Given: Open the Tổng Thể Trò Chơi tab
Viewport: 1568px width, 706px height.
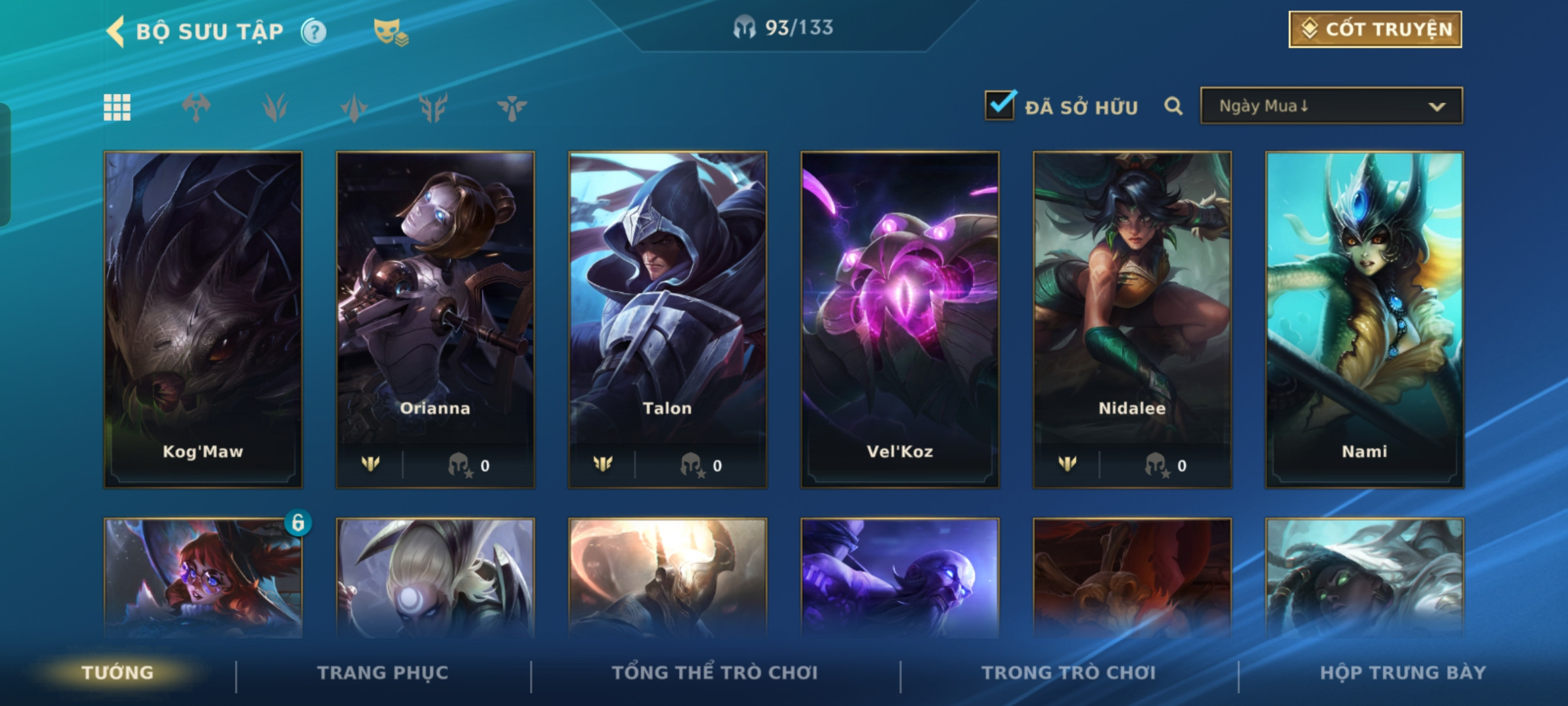Looking at the screenshot, I should click(715, 673).
